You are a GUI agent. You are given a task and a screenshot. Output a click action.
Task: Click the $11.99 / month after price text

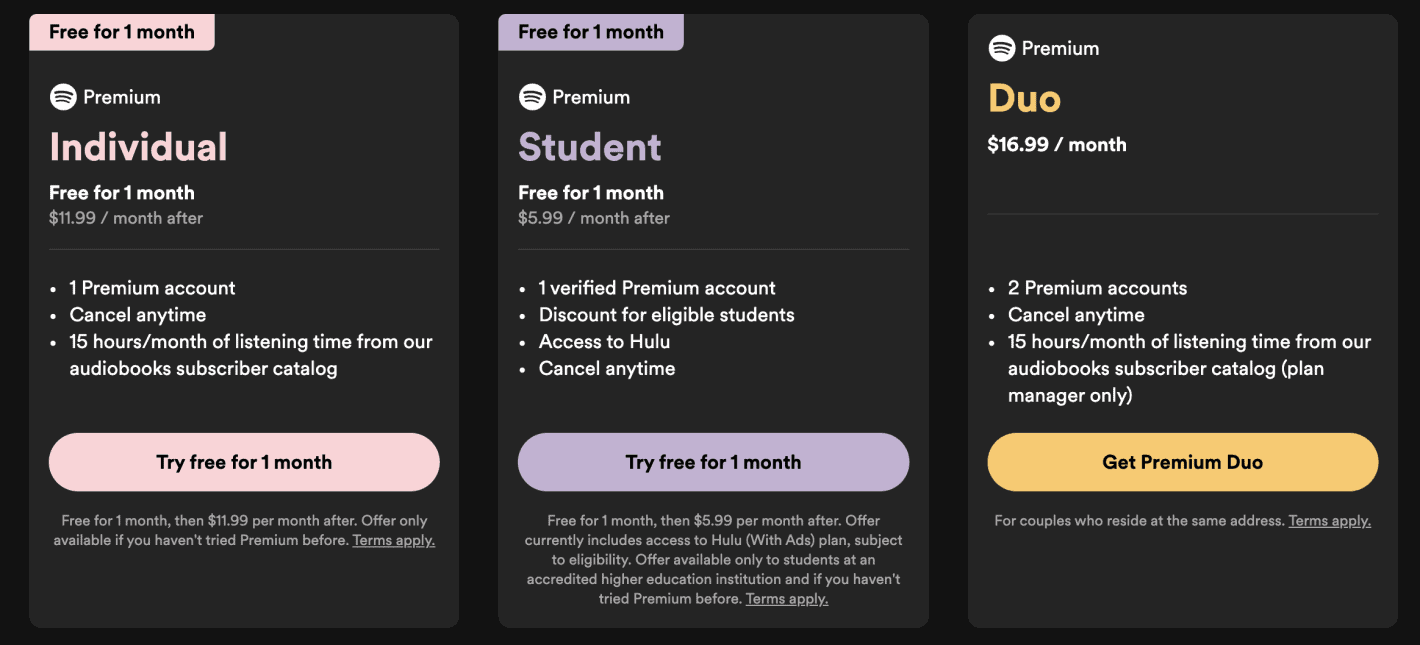(x=126, y=218)
